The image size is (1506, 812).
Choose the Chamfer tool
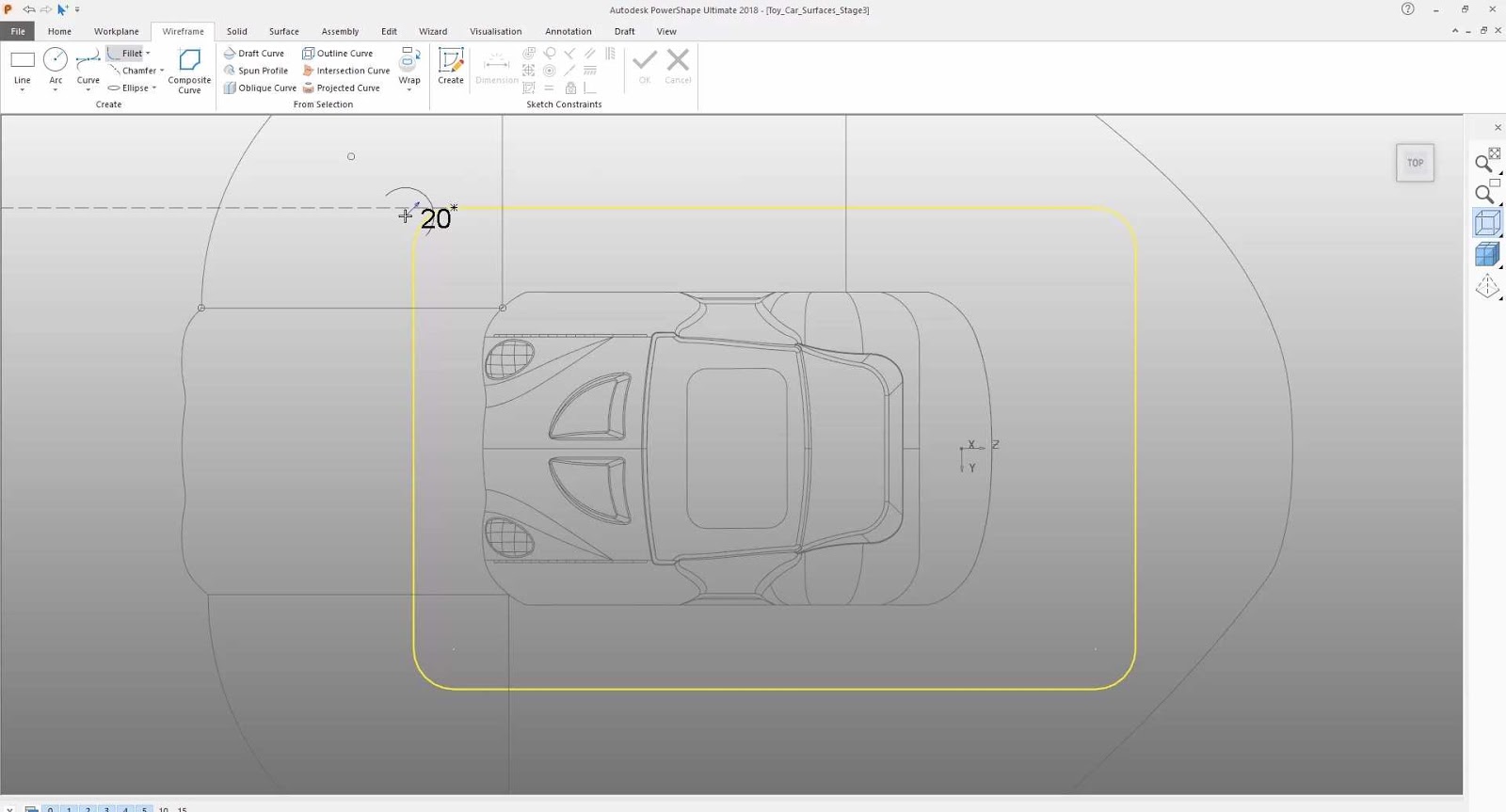pyautogui.click(x=132, y=71)
